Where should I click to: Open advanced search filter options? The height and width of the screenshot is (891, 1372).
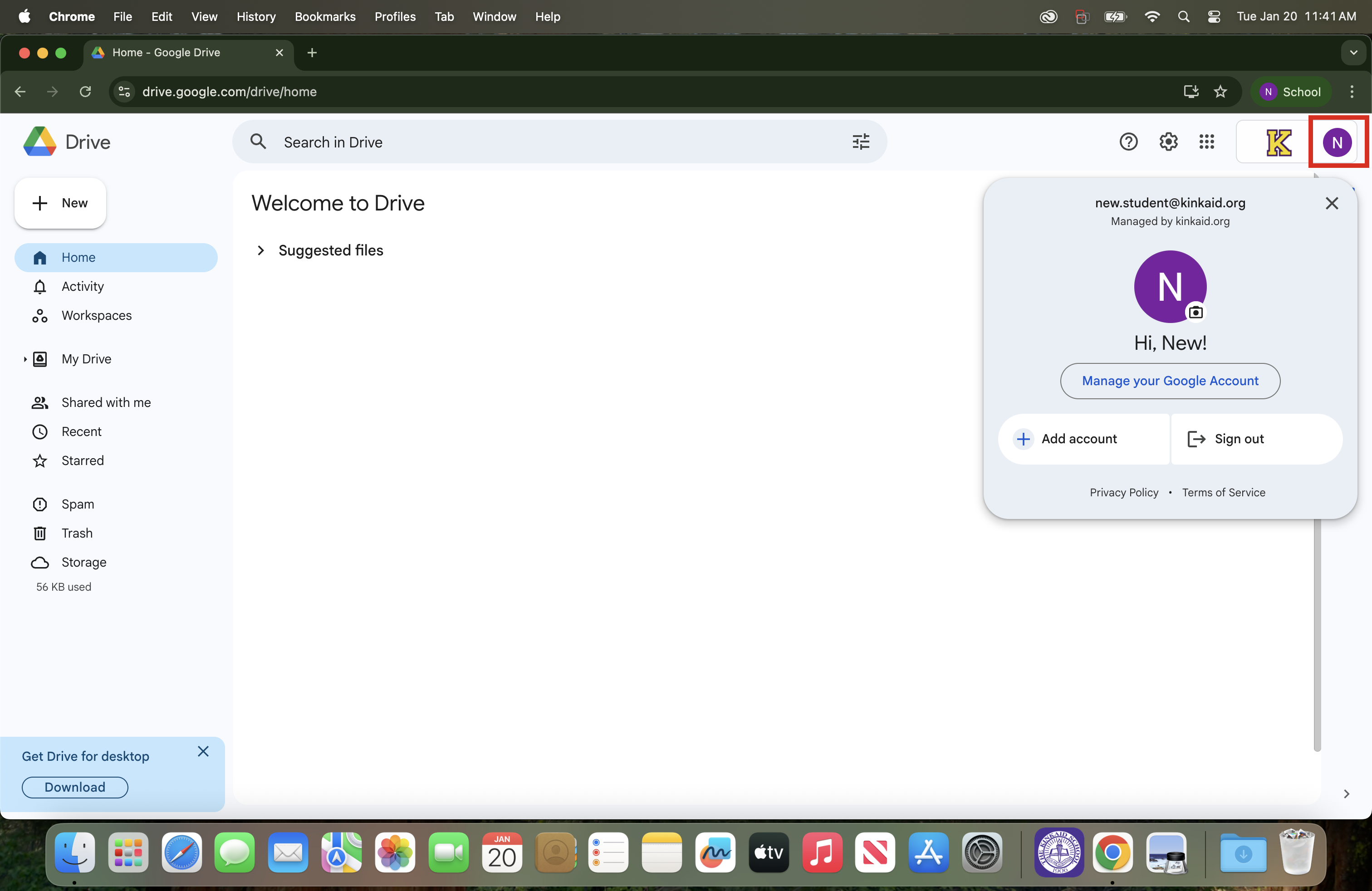(x=861, y=142)
